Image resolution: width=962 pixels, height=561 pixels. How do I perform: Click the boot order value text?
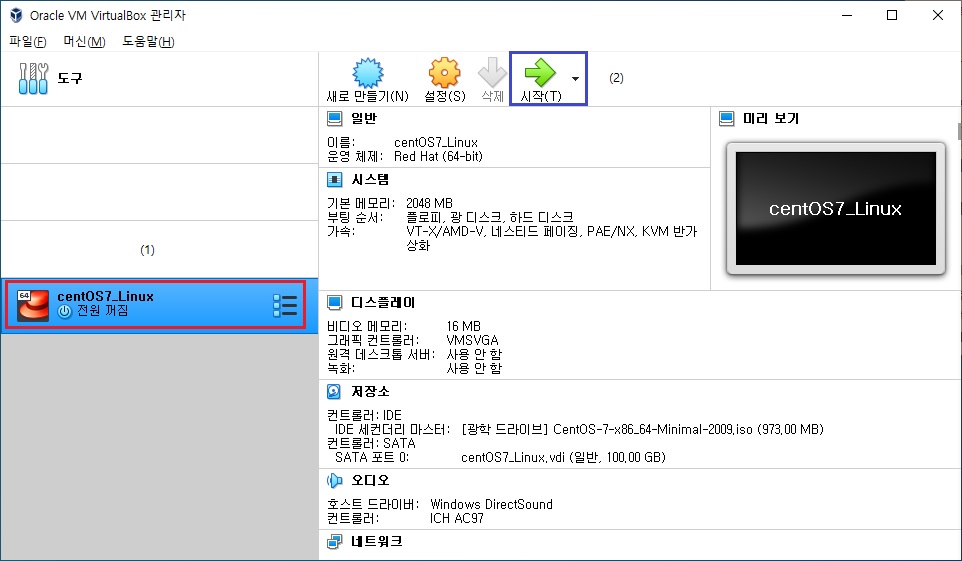coord(490,217)
